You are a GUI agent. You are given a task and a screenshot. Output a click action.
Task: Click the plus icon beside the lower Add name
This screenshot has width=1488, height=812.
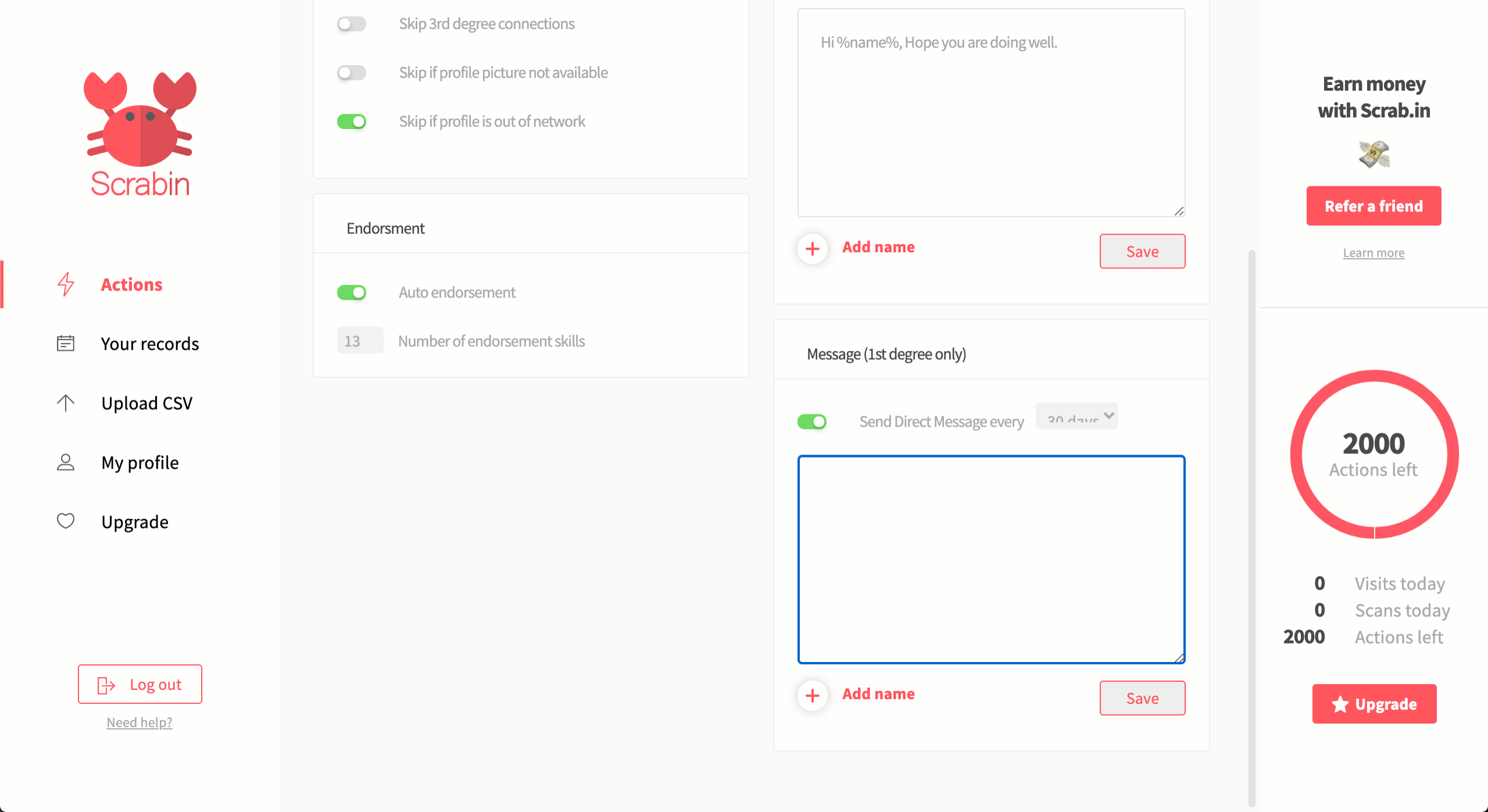coord(813,695)
